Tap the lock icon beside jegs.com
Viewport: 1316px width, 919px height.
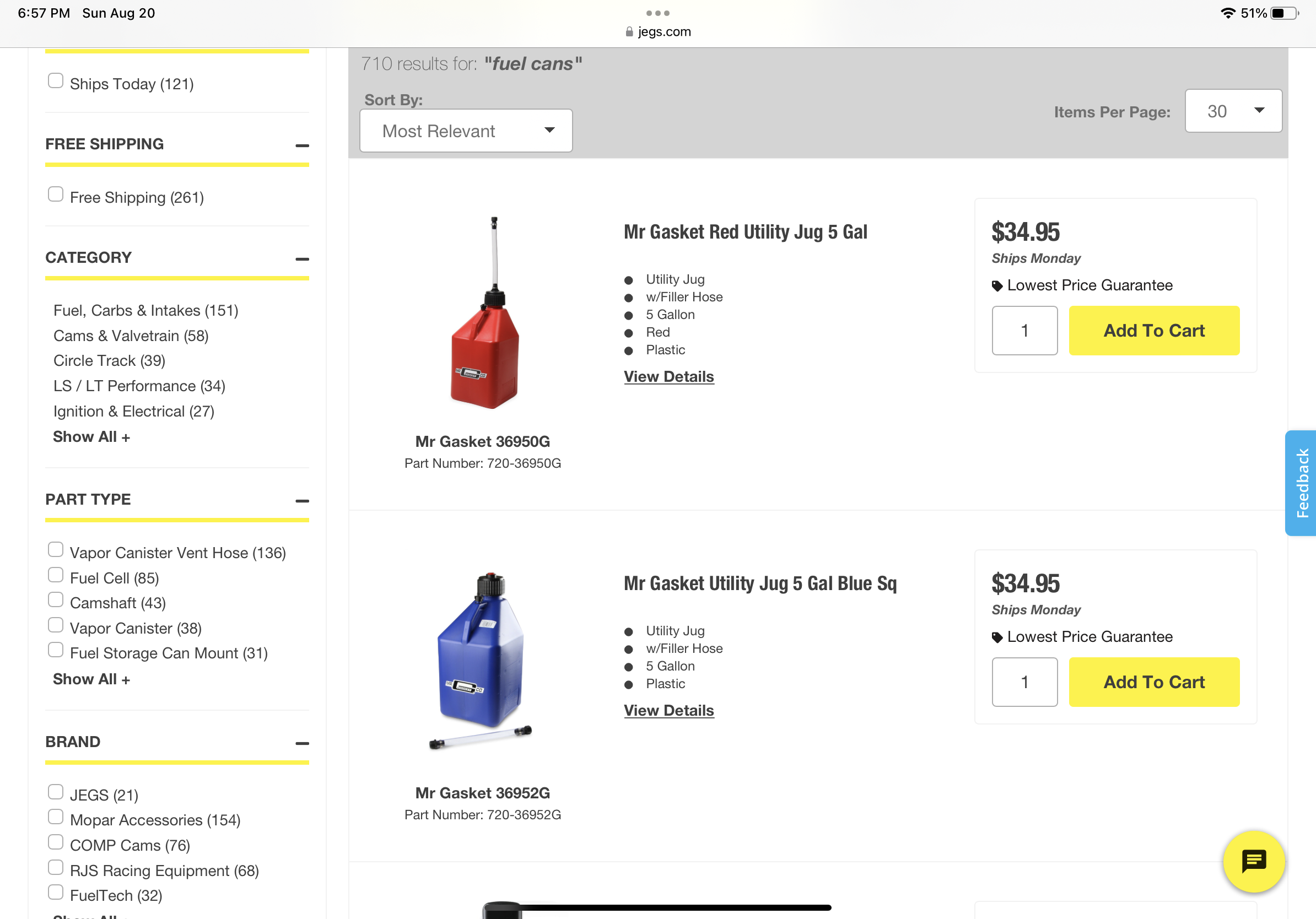(x=629, y=31)
